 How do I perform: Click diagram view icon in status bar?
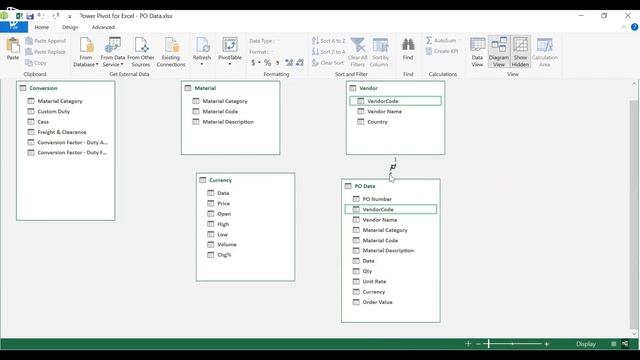[625, 344]
